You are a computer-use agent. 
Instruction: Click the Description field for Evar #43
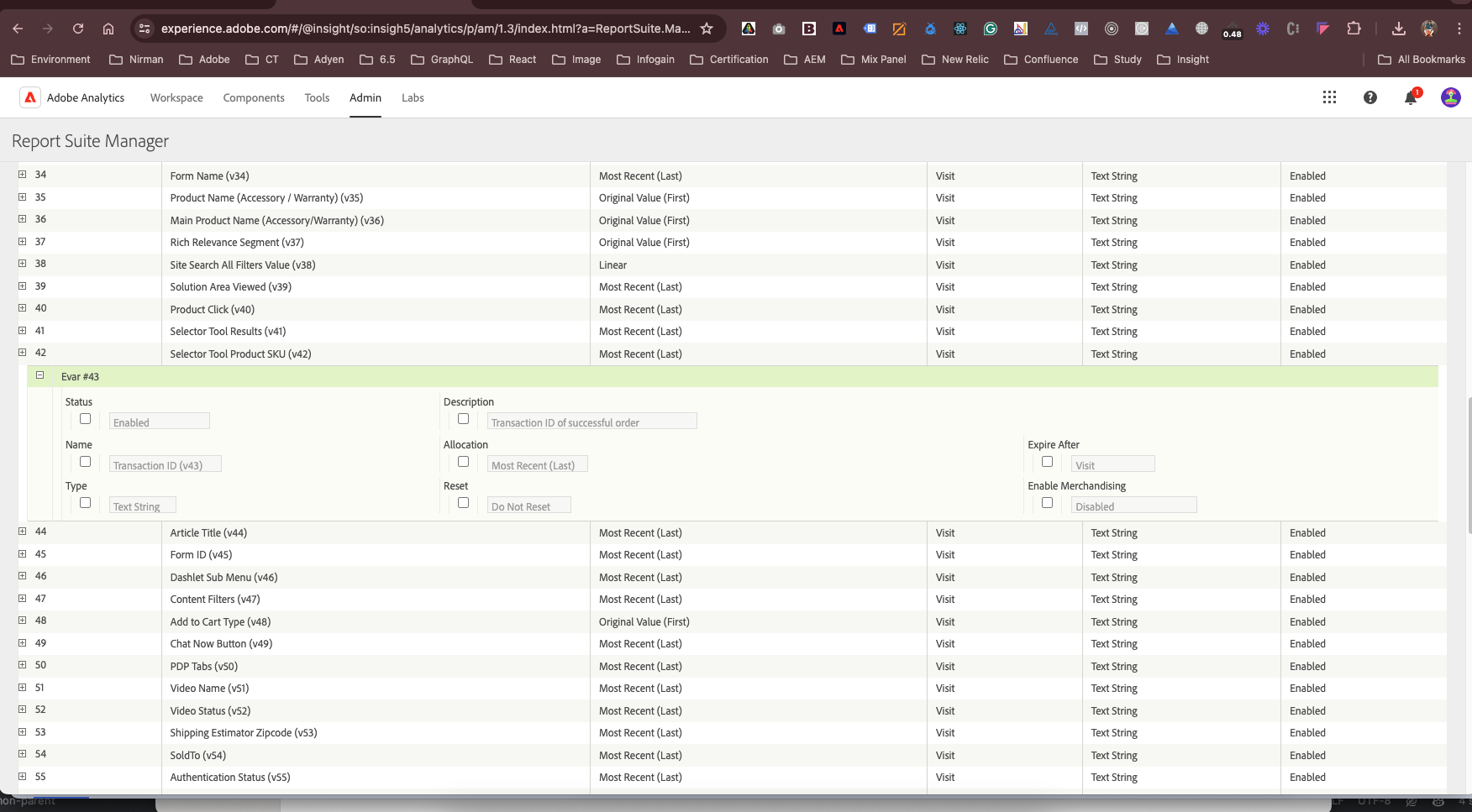click(x=591, y=422)
